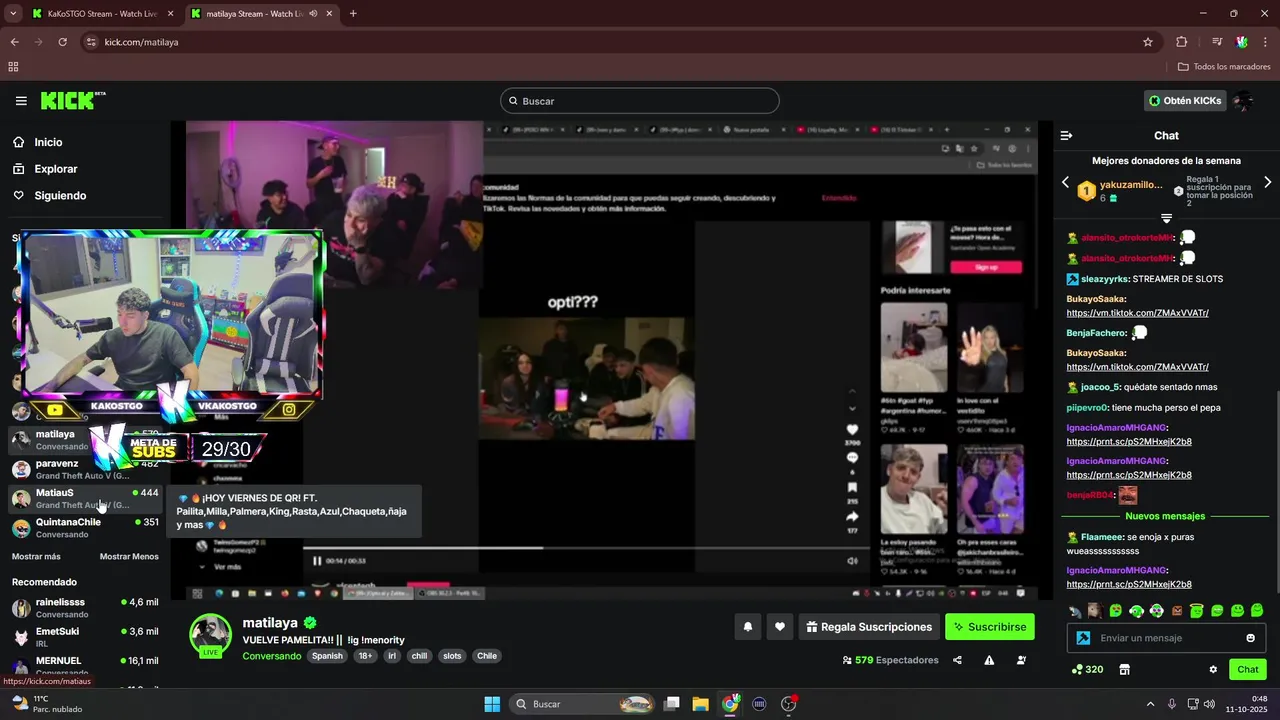Click Suscribirse button

[x=990, y=627]
